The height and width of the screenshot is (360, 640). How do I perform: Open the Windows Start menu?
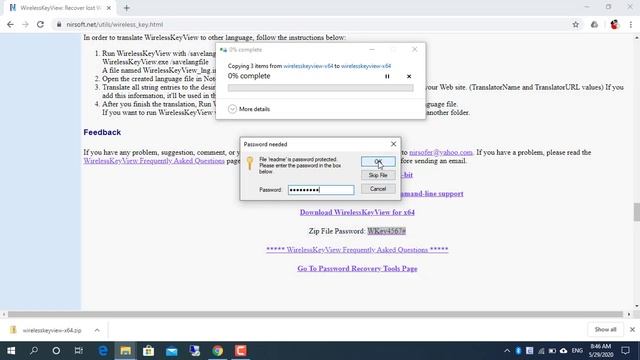[x=11, y=351]
